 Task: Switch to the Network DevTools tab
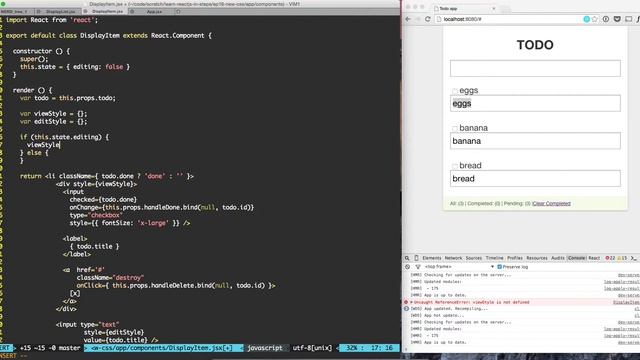(x=453, y=258)
